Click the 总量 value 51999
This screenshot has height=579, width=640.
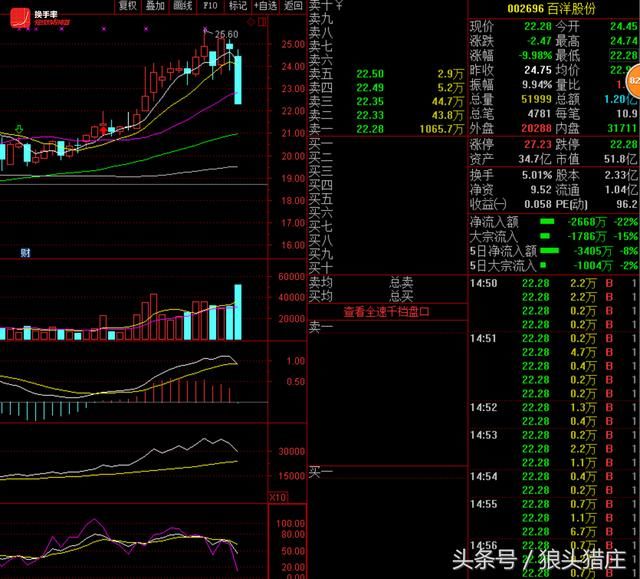click(537, 100)
